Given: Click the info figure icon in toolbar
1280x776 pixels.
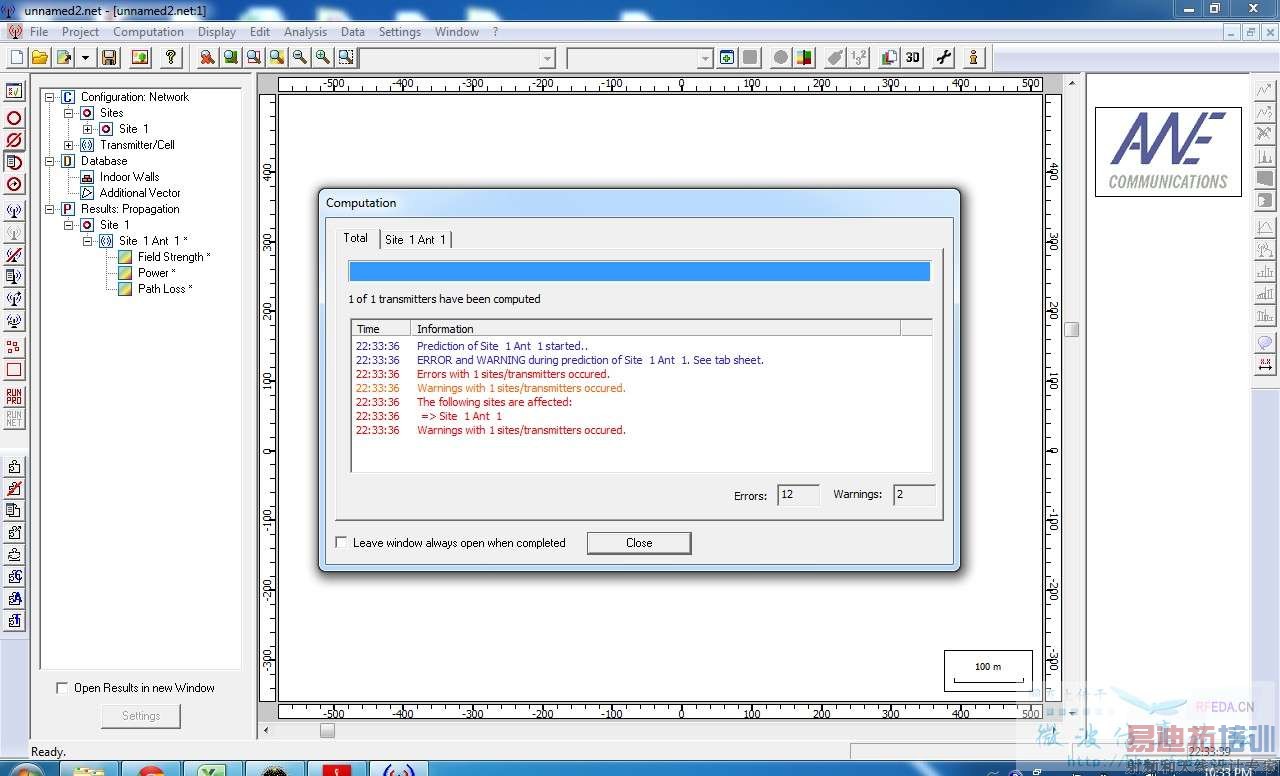Looking at the screenshot, I should (974, 58).
